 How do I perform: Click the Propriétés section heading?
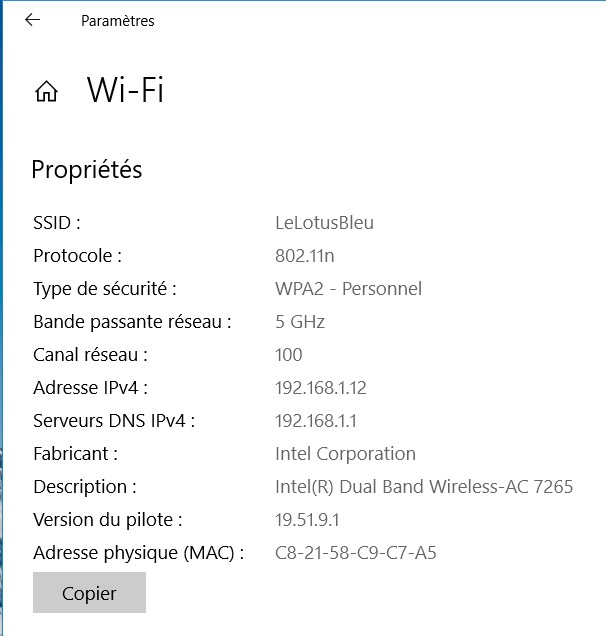pos(87,170)
